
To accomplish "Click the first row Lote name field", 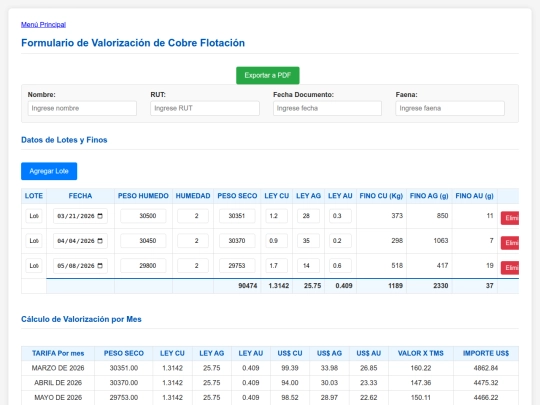I will click(34, 216).
